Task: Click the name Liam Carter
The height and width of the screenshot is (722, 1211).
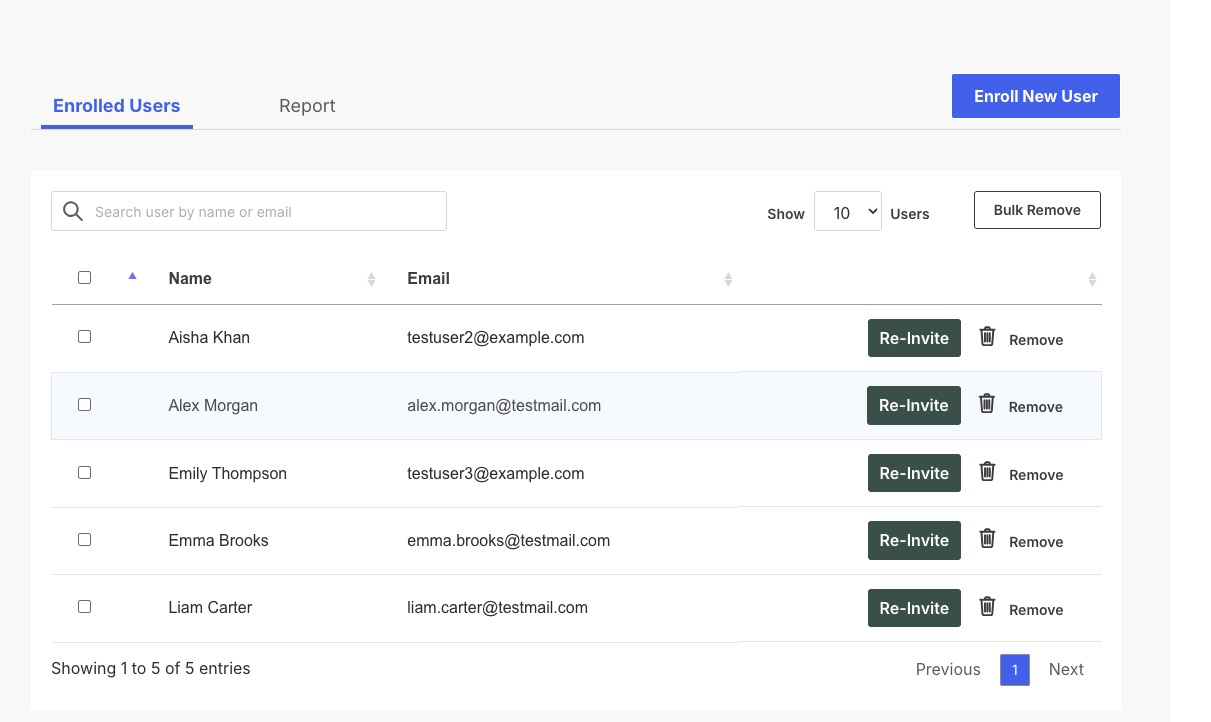Action: pyautogui.click(x=210, y=608)
